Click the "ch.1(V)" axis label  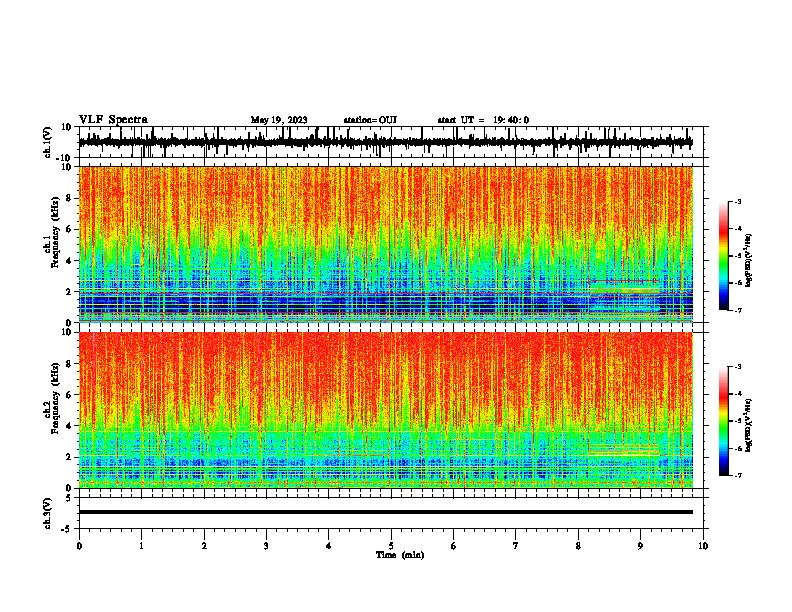[x=47, y=142]
